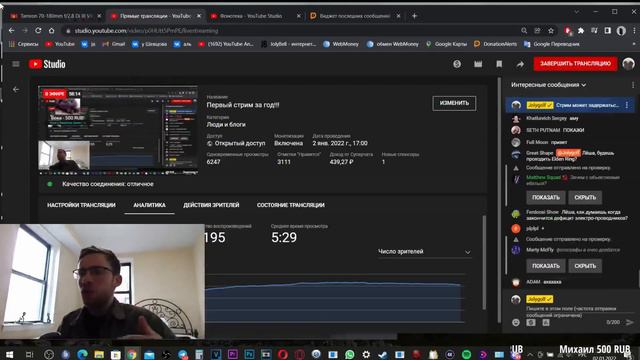Open Chrome side panel icon
This screenshot has height=360, width=640.
click(608, 31)
